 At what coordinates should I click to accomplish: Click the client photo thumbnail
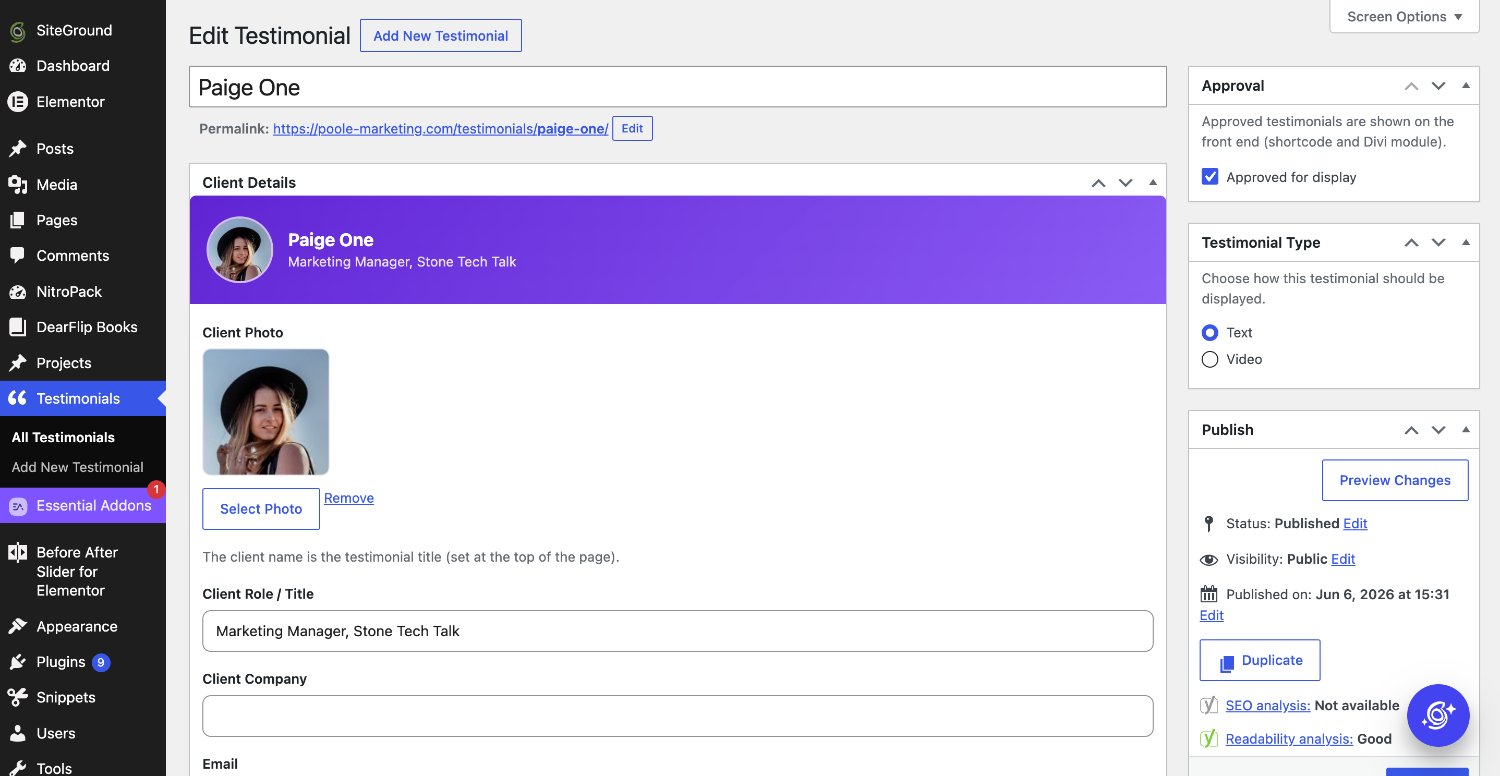pos(266,412)
